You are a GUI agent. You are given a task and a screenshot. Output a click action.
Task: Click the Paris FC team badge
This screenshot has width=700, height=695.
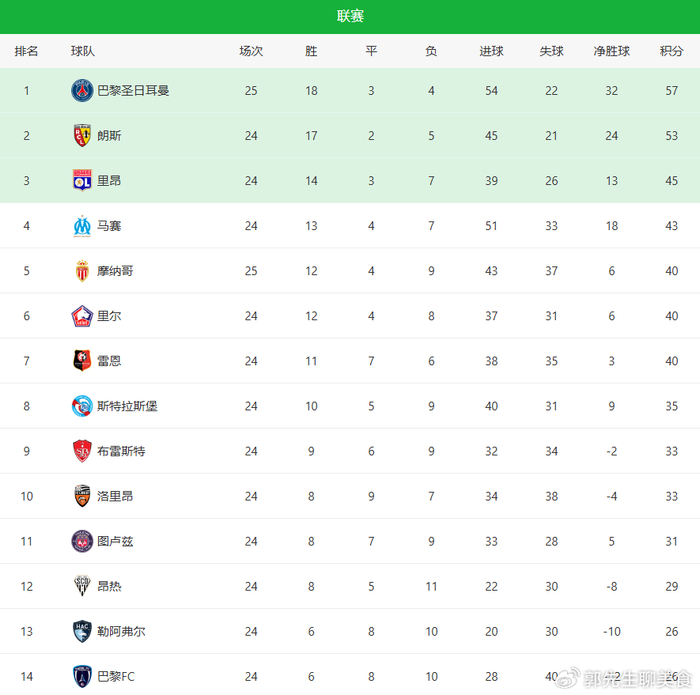(82, 676)
